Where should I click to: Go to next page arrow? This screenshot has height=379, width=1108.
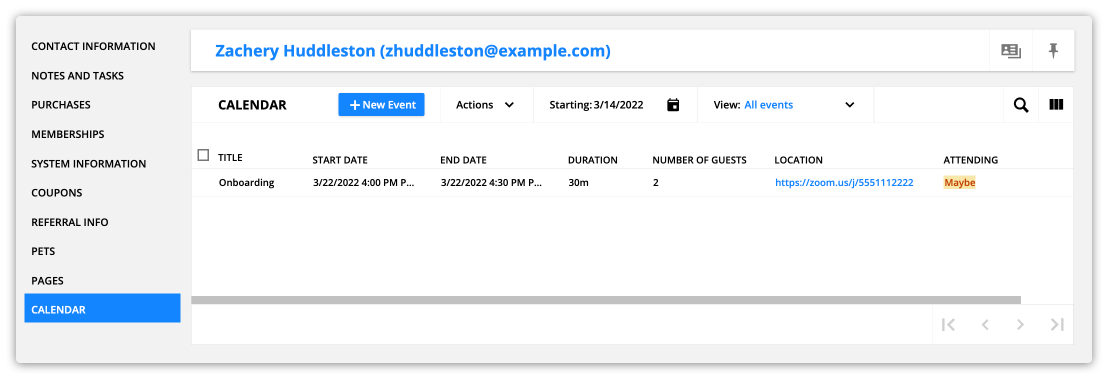tap(1020, 325)
